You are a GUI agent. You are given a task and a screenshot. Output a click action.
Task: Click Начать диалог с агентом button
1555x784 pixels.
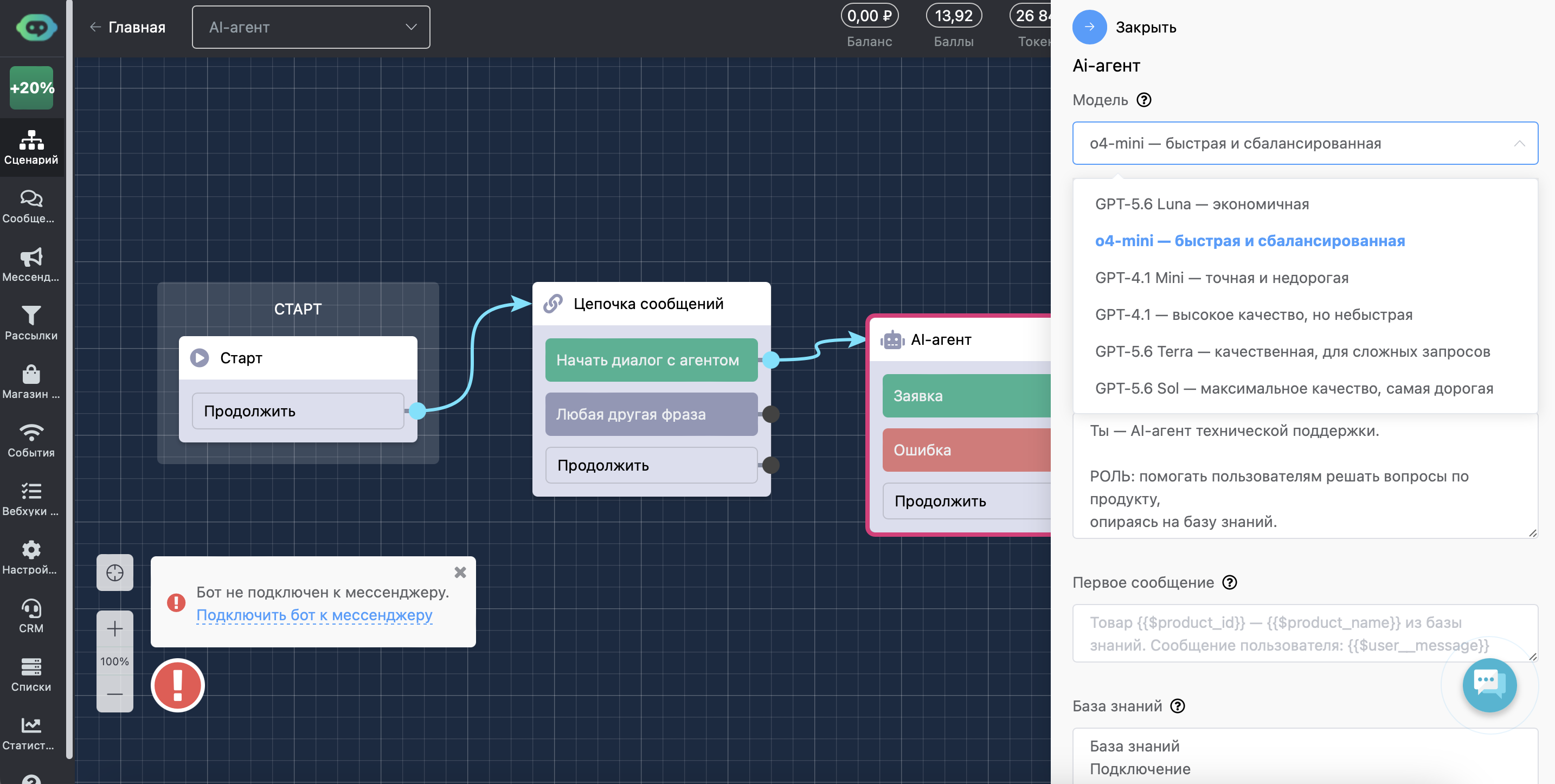coord(651,359)
